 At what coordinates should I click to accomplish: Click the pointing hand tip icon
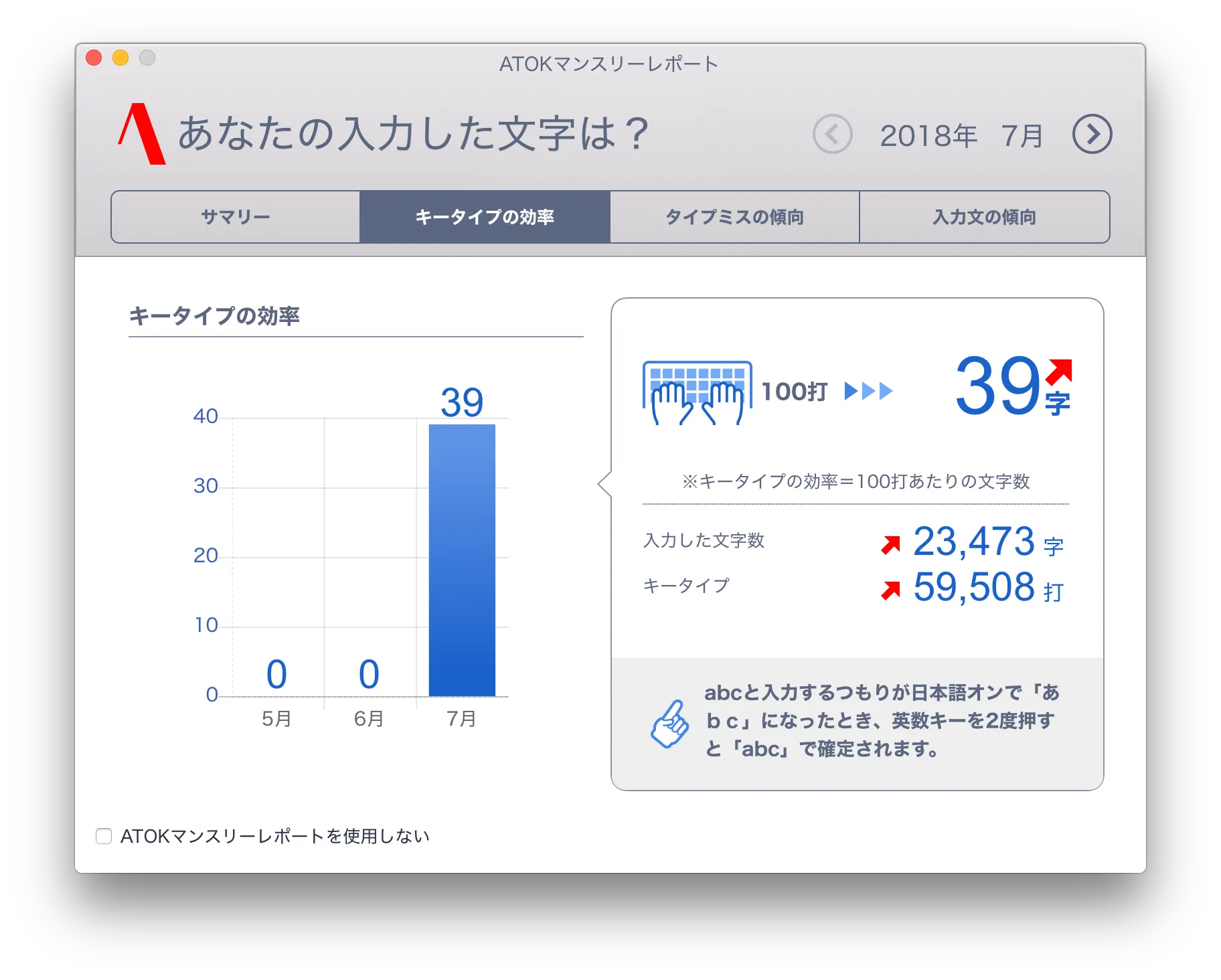669,724
